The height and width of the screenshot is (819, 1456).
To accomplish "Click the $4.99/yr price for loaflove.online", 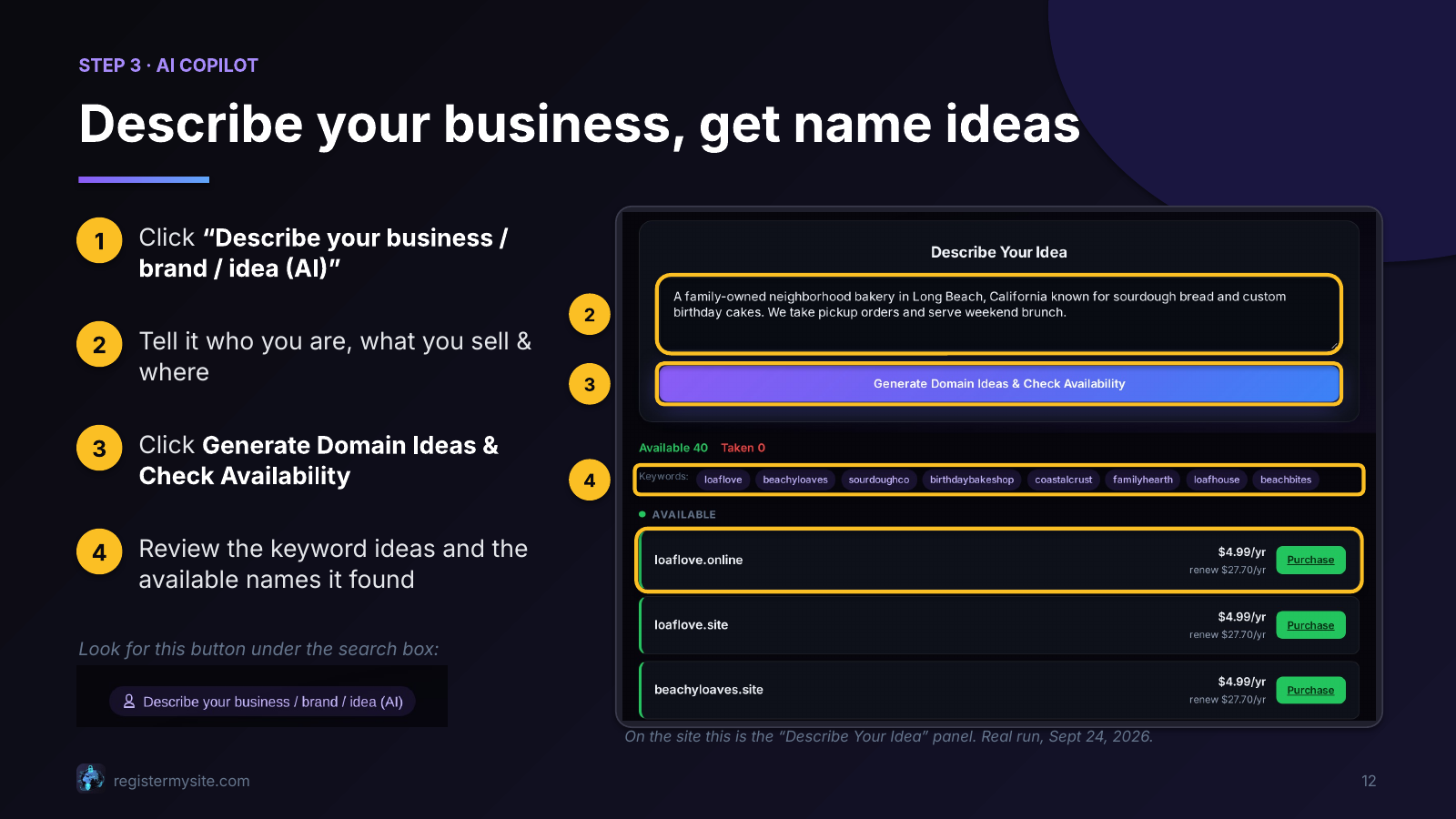I will point(1242,551).
